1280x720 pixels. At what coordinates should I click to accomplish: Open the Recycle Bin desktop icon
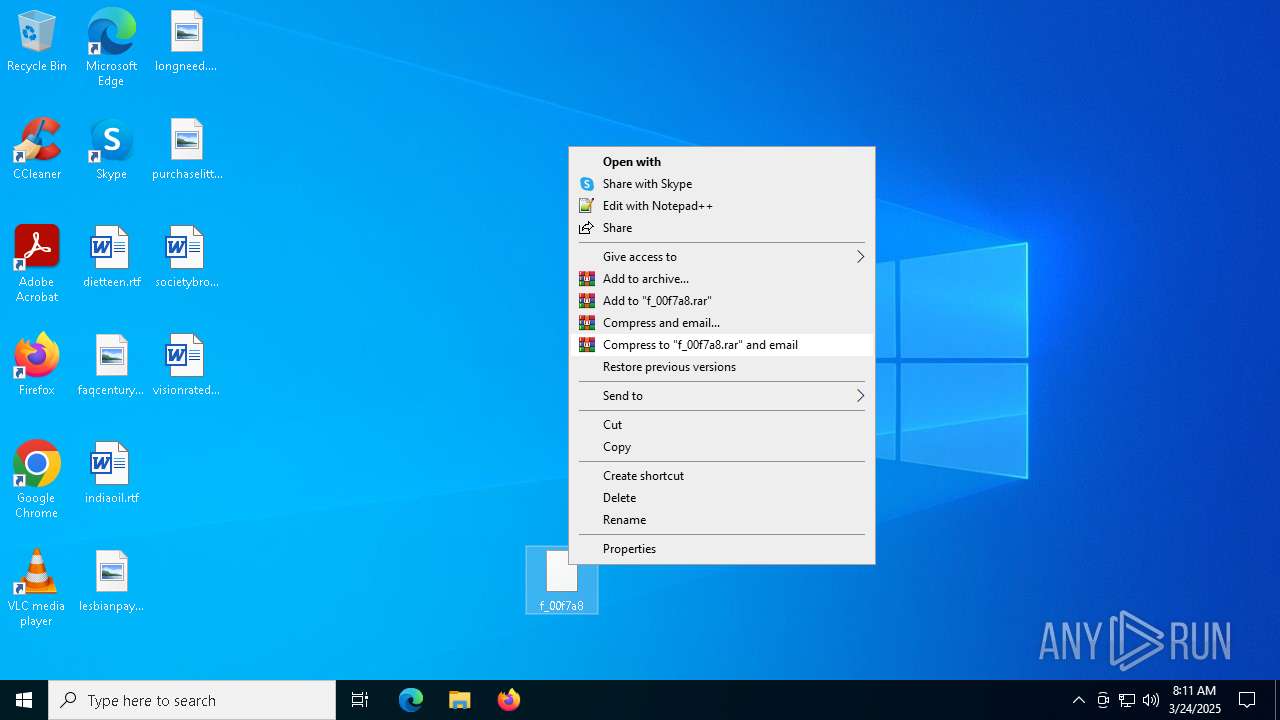[x=37, y=41]
